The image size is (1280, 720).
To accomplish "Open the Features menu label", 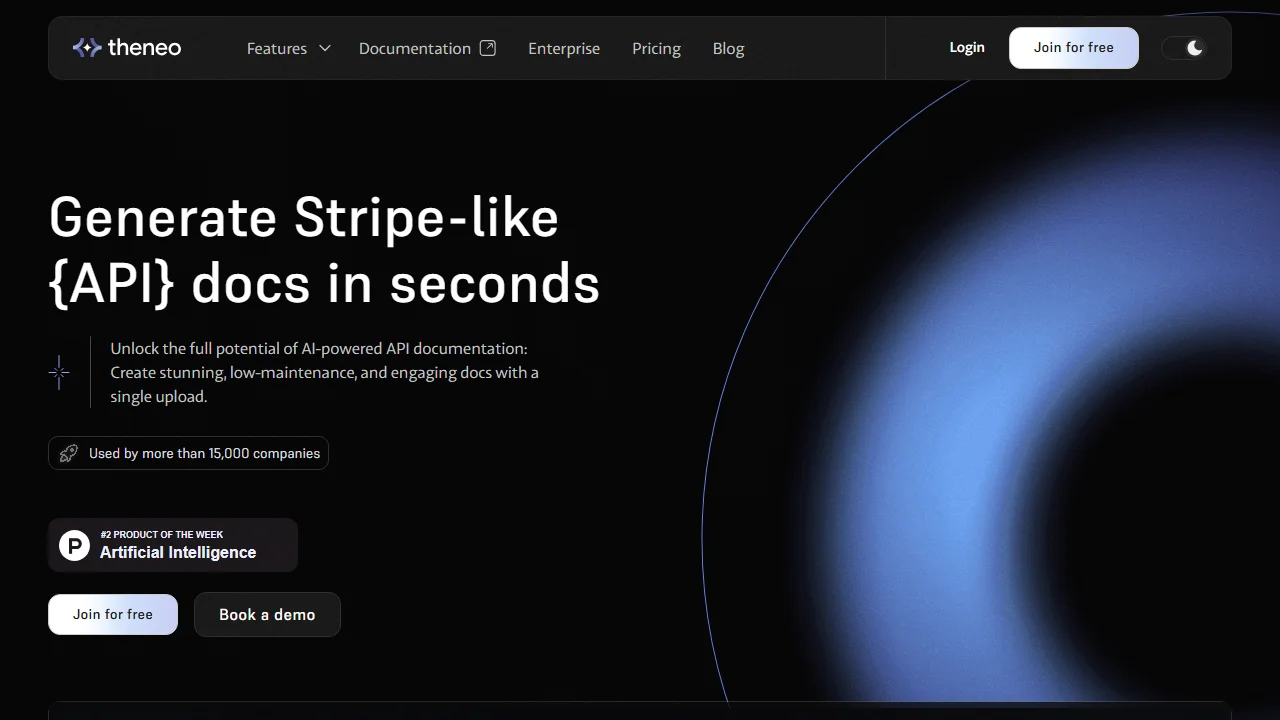I will coord(277,48).
